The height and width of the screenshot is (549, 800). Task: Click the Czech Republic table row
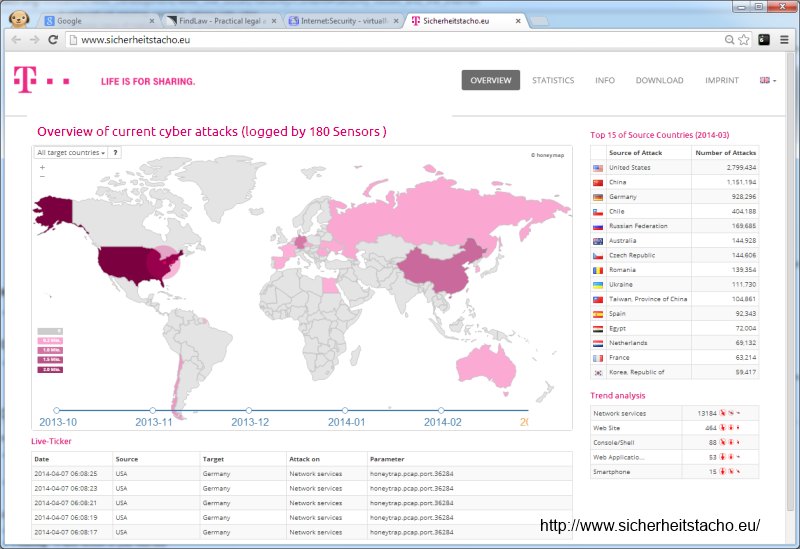pyautogui.click(x=674, y=256)
